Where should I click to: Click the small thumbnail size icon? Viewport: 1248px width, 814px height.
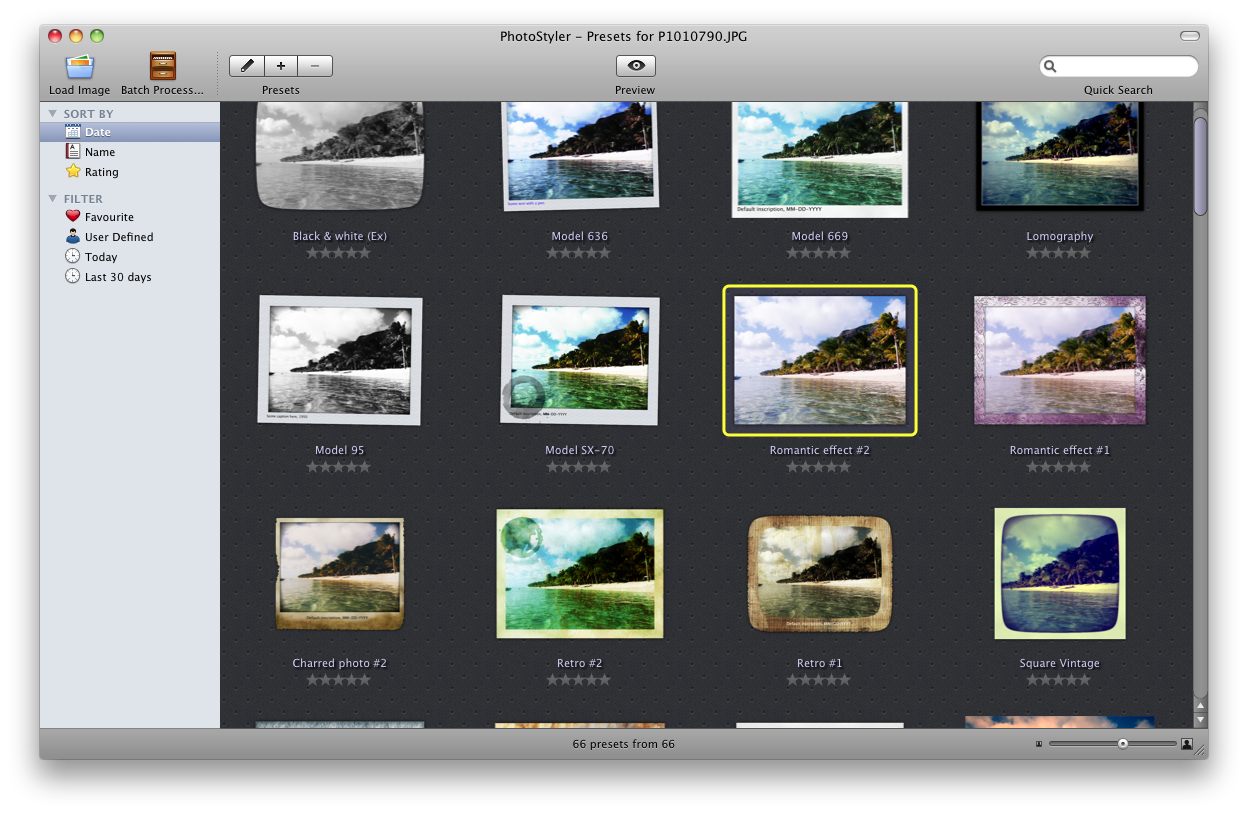coord(1039,744)
